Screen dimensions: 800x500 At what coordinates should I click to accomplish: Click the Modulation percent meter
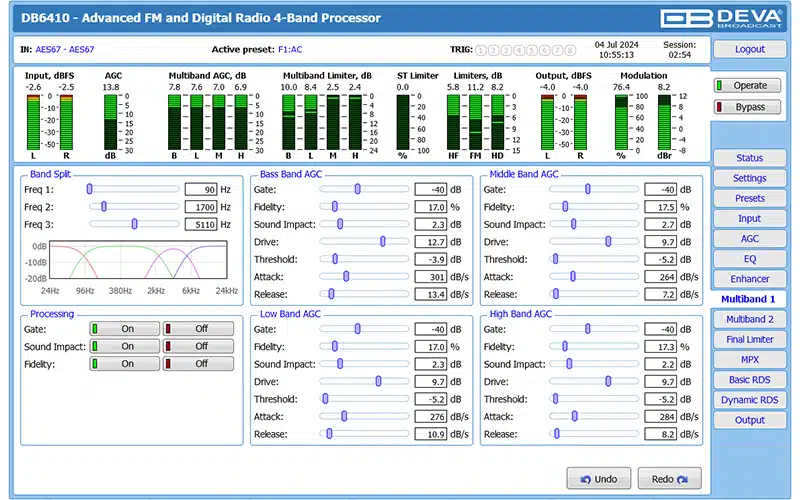point(621,122)
